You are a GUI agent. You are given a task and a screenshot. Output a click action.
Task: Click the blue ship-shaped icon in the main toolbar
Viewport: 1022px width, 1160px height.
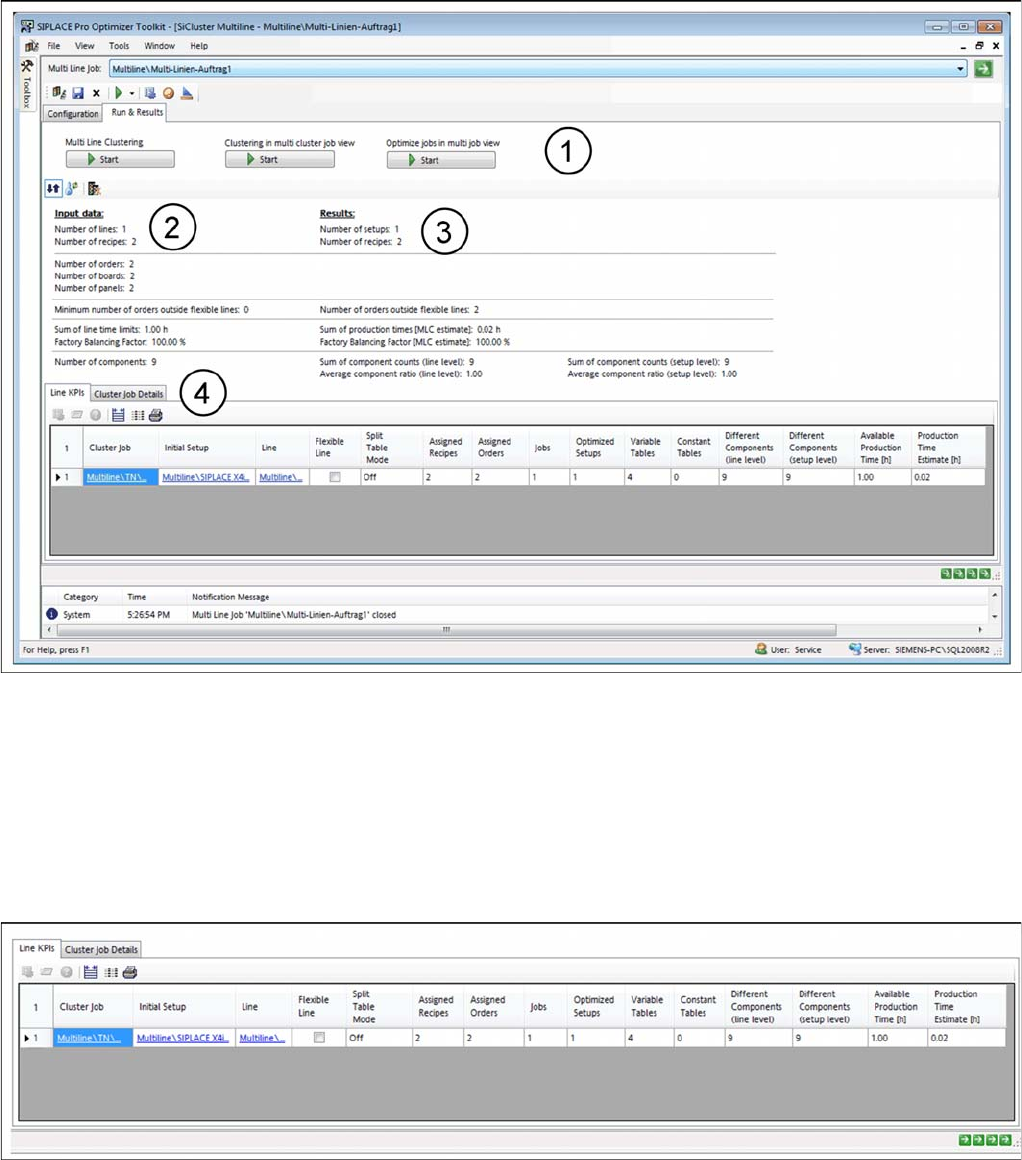point(186,92)
